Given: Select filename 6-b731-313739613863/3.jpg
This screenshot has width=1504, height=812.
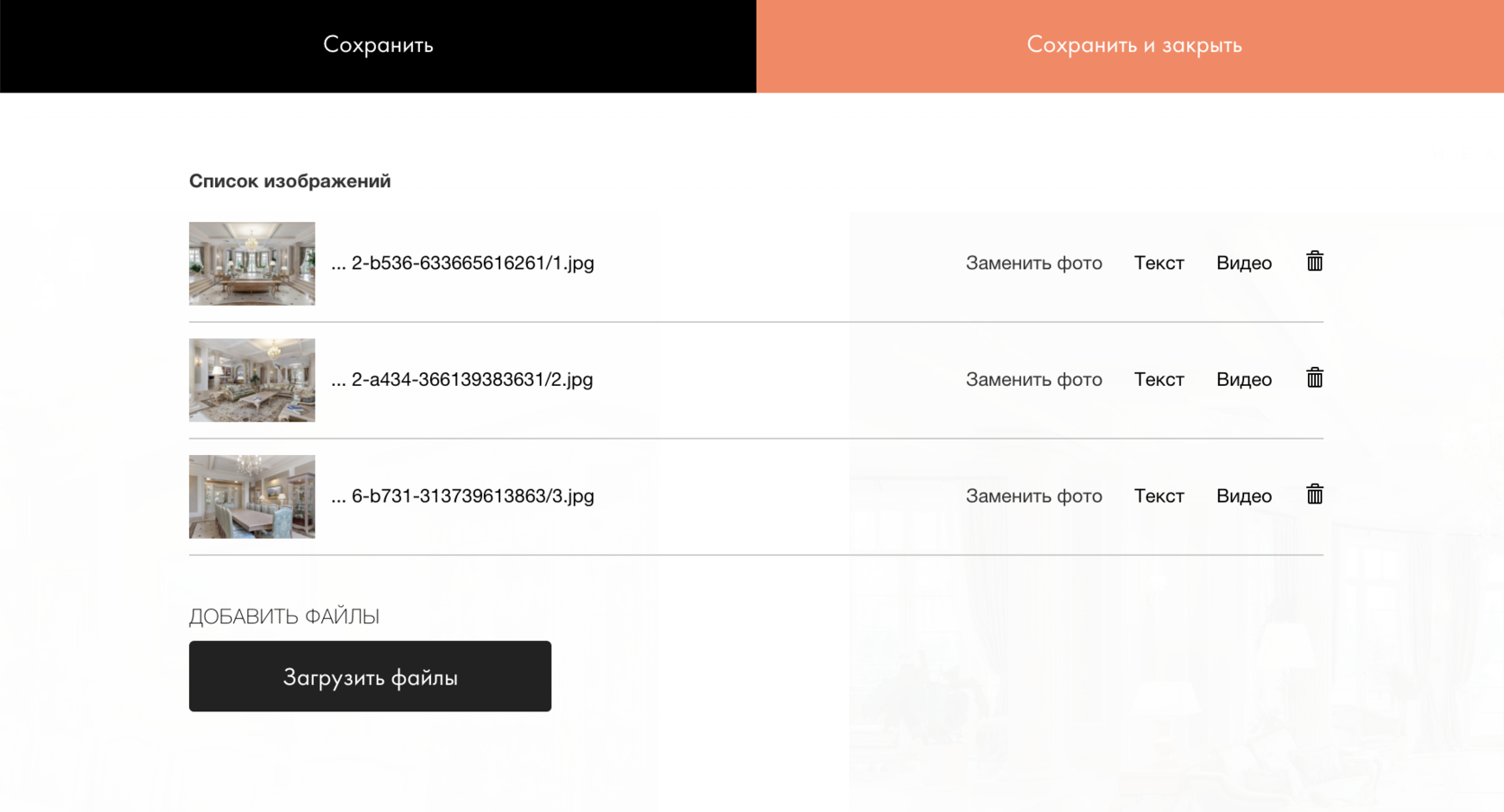Looking at the screenshot, I should click(471, 495).
